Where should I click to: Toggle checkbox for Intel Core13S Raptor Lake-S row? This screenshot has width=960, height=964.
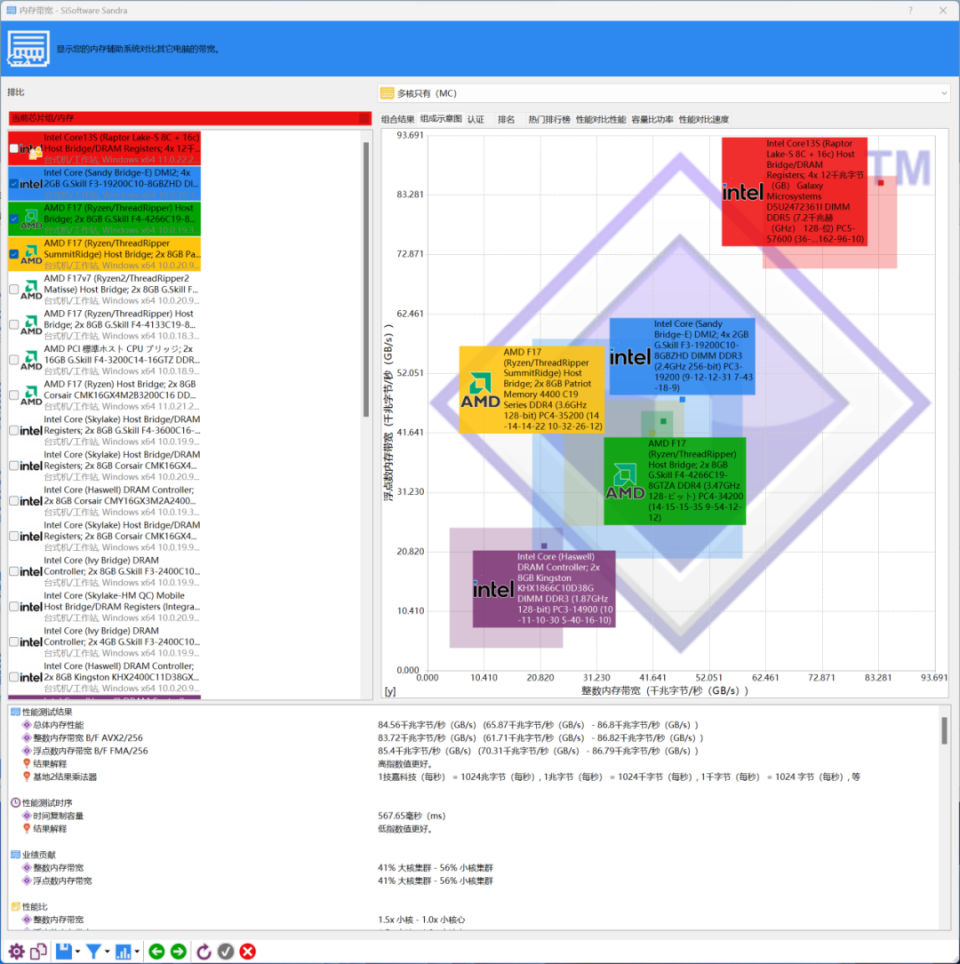coord(14,149)
